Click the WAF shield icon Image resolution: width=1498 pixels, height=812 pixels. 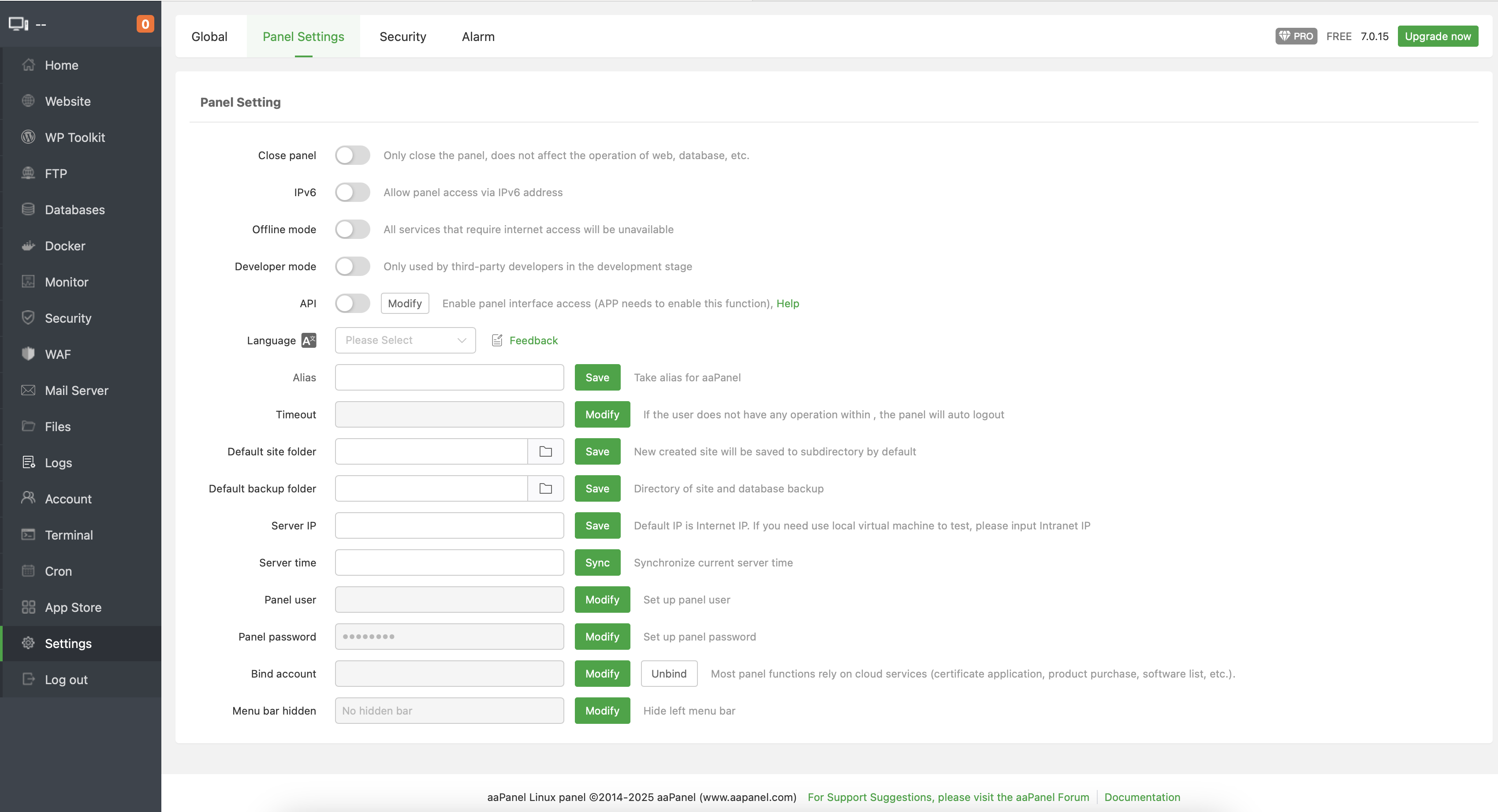click(28, 354)
